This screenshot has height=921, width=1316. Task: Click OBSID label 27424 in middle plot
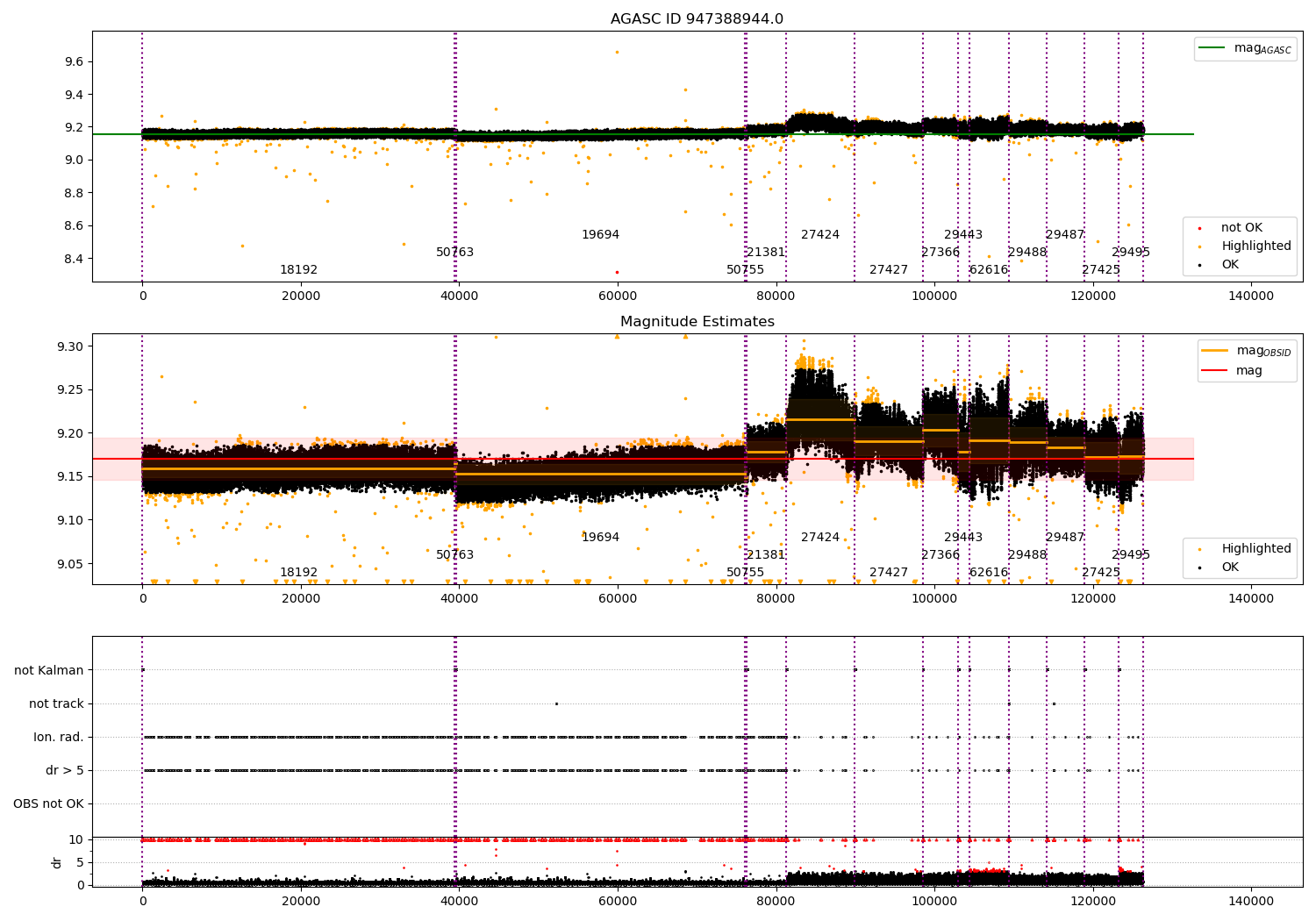(x=820, y=538)
